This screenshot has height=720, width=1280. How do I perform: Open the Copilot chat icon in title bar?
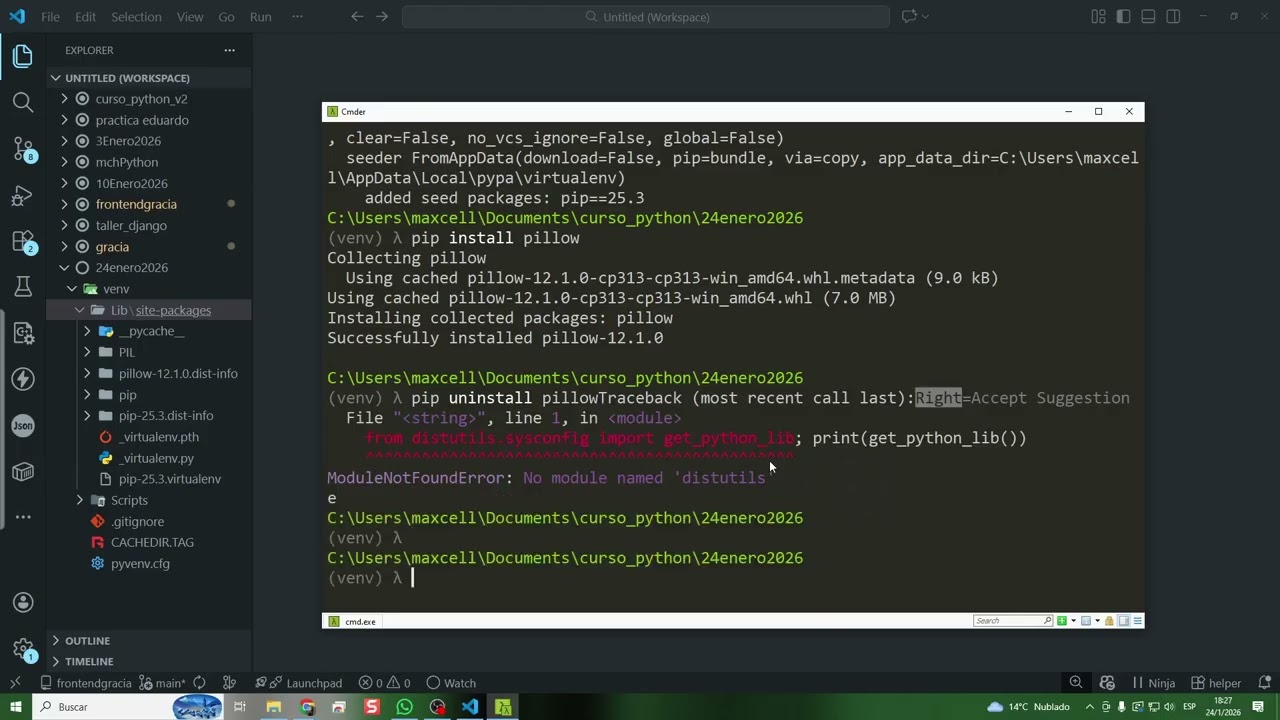point(909,17)
